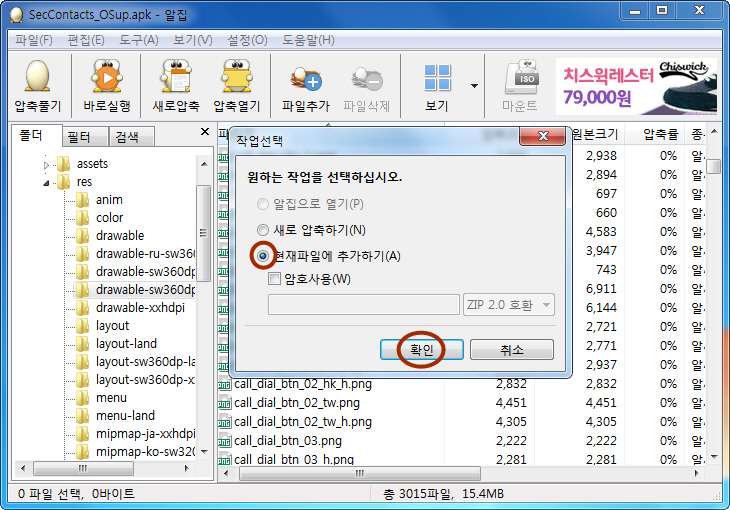Select 새로 압축하기(N) radio button

pyautogui.click(x=263, y=230)
